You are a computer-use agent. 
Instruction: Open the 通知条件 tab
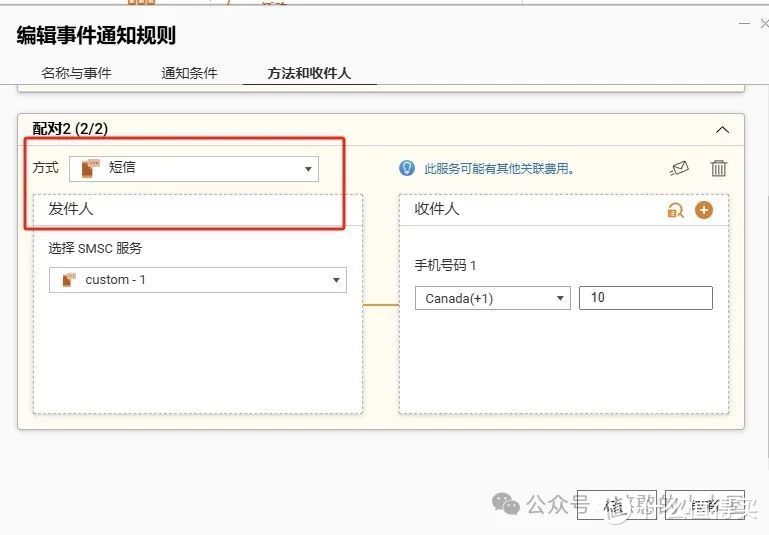point(189,73)
